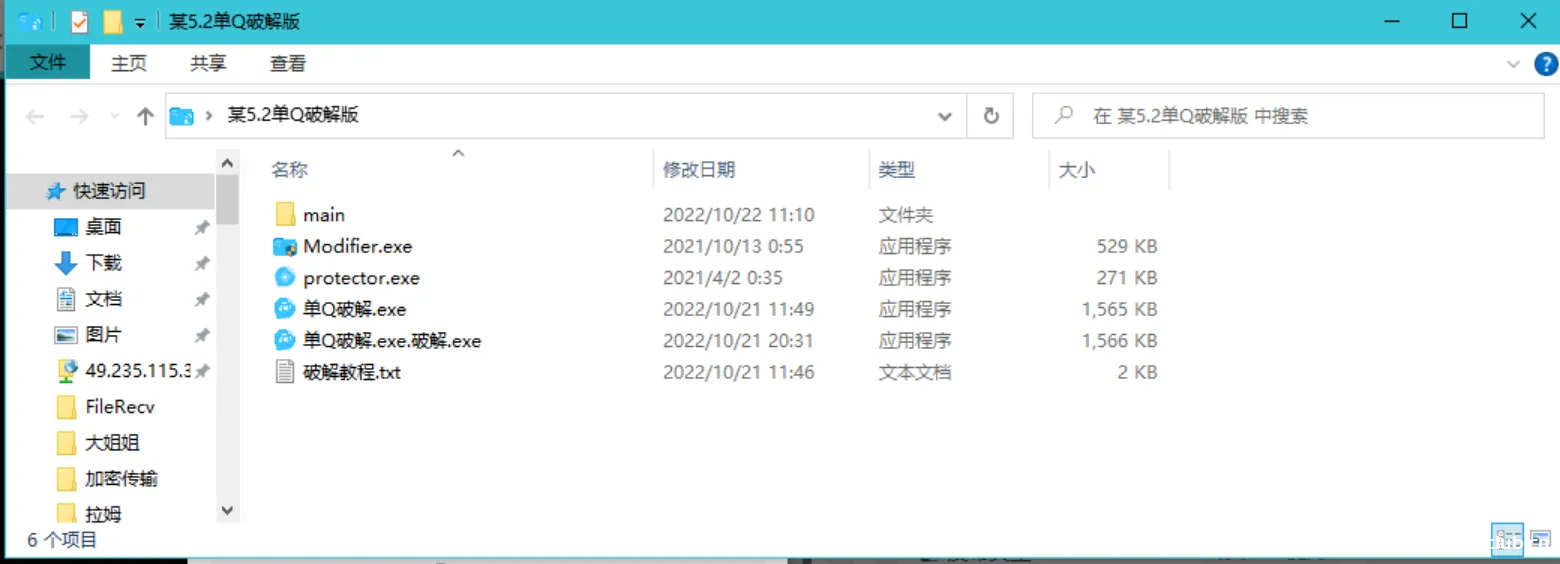Image resolution: width=1560 pixels, height=564 pixels.
Task: Select the 破解教程.txt document icon
Action: point(285,372)
